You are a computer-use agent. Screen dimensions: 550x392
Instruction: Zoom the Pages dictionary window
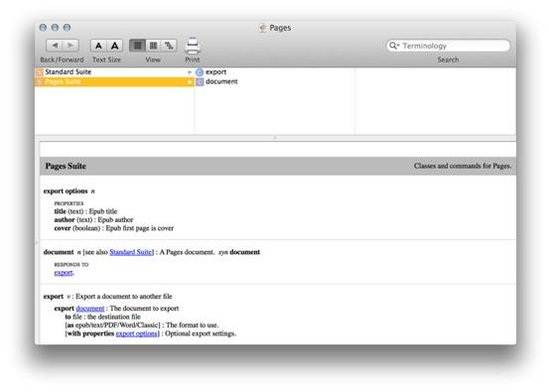point(67,27)
